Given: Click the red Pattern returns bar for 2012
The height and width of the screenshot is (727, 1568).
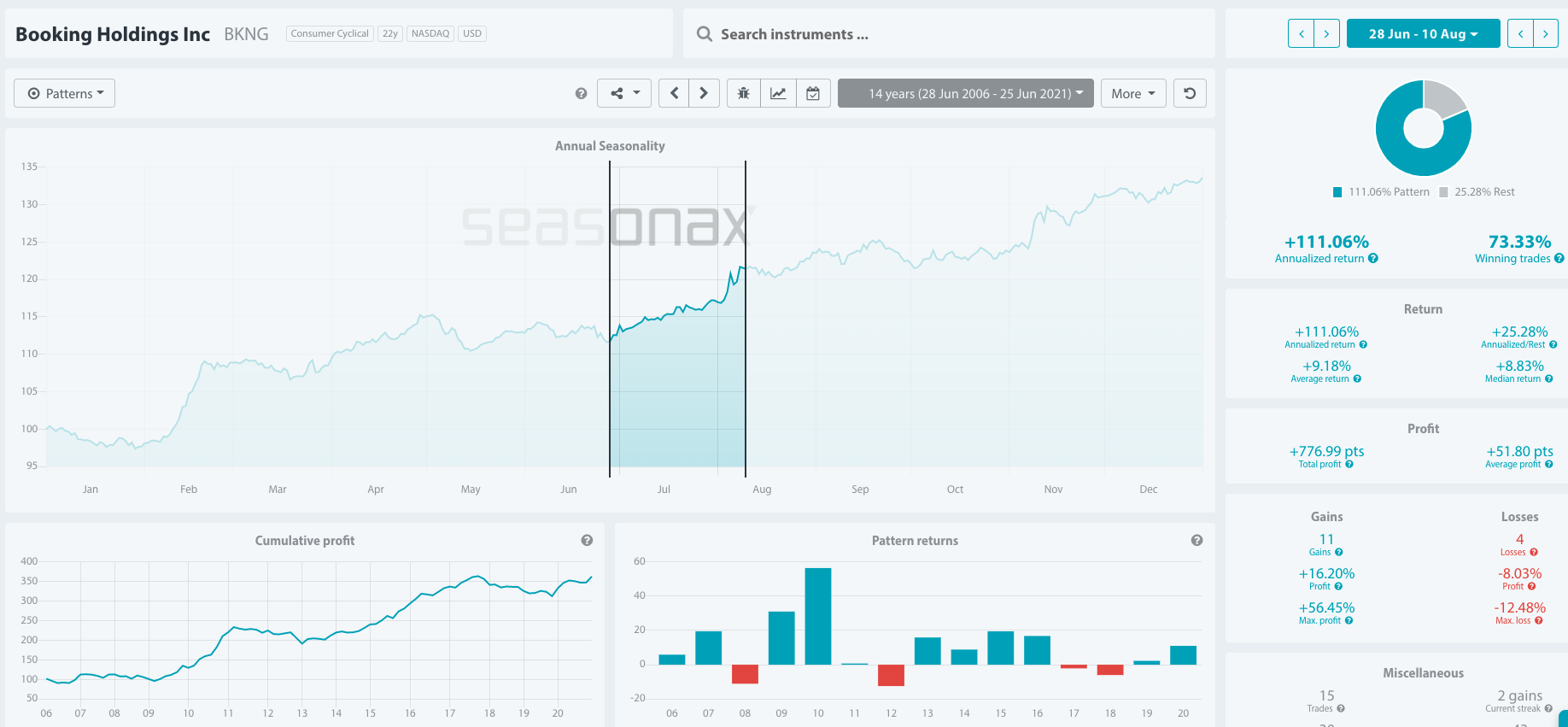Looking at the screenshot, I should [891, 675].
